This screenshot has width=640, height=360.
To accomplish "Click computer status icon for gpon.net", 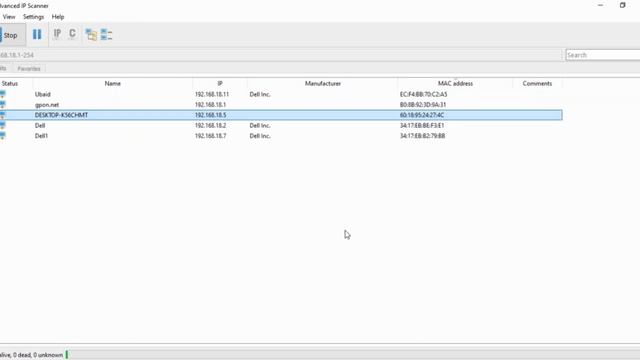I will [x=3, y=104].
